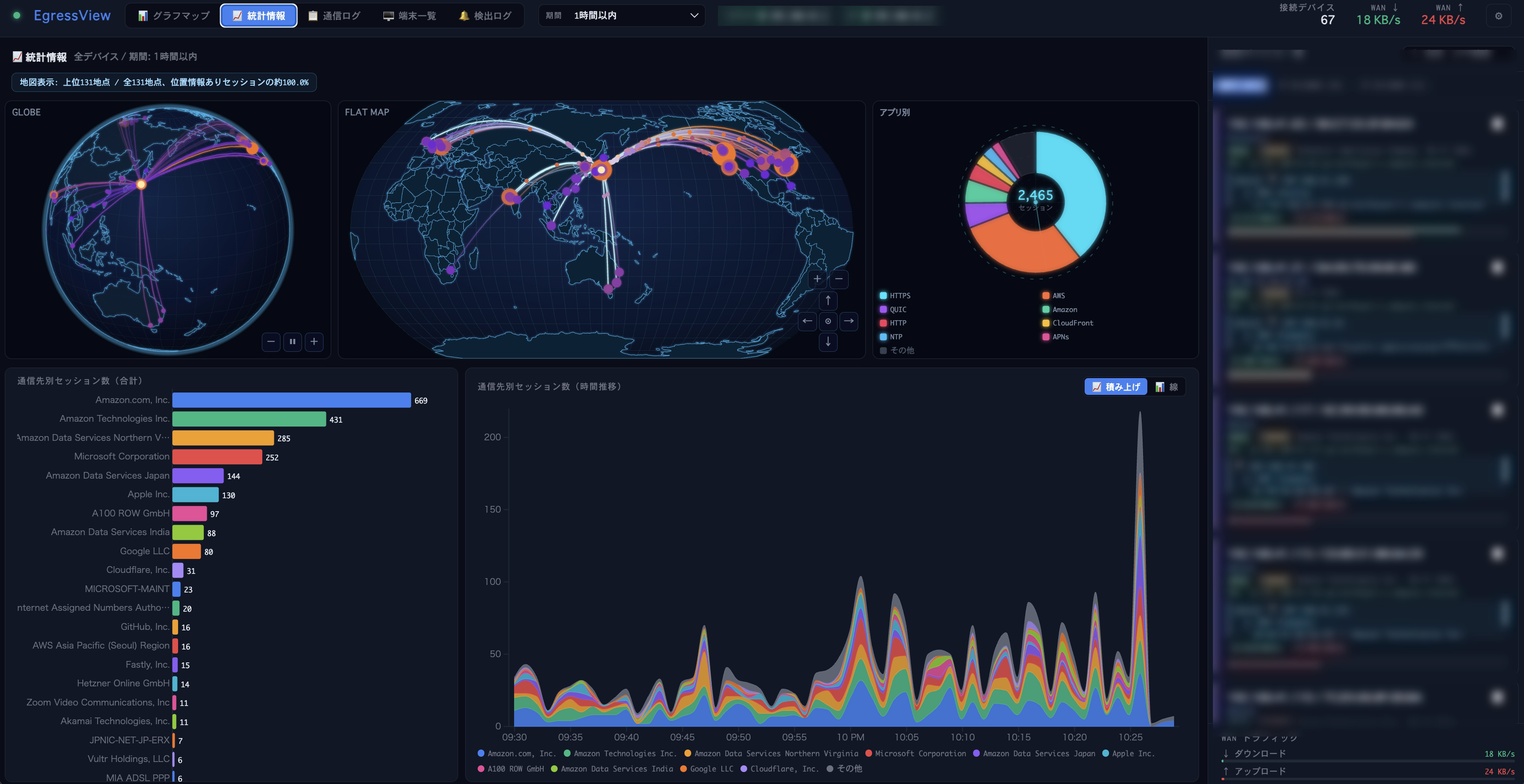Click the WAN download 18 KB/s indicator

tap(1378, 14)
